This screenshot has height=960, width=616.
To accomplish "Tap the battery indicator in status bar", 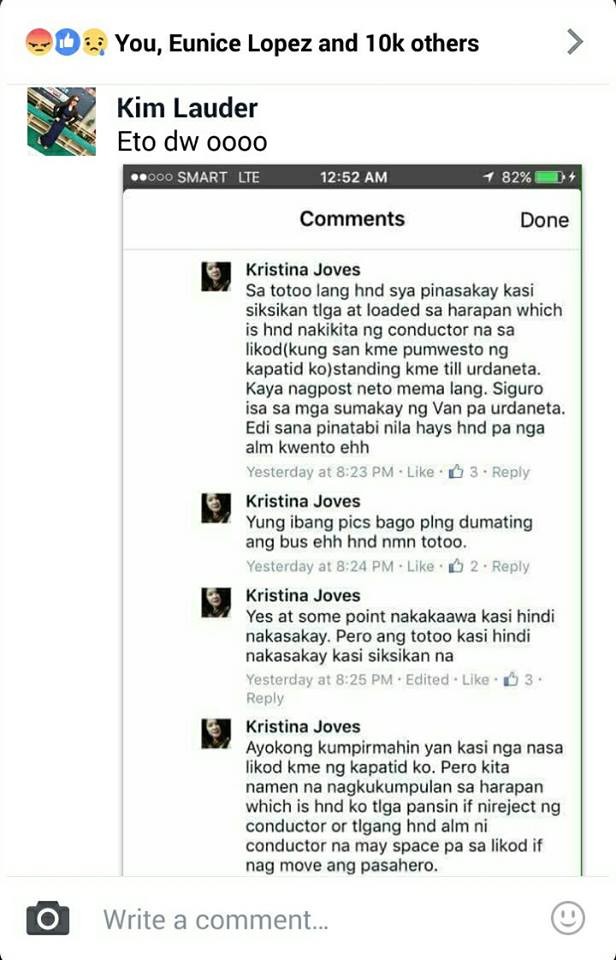I will (x=549, y=178).
